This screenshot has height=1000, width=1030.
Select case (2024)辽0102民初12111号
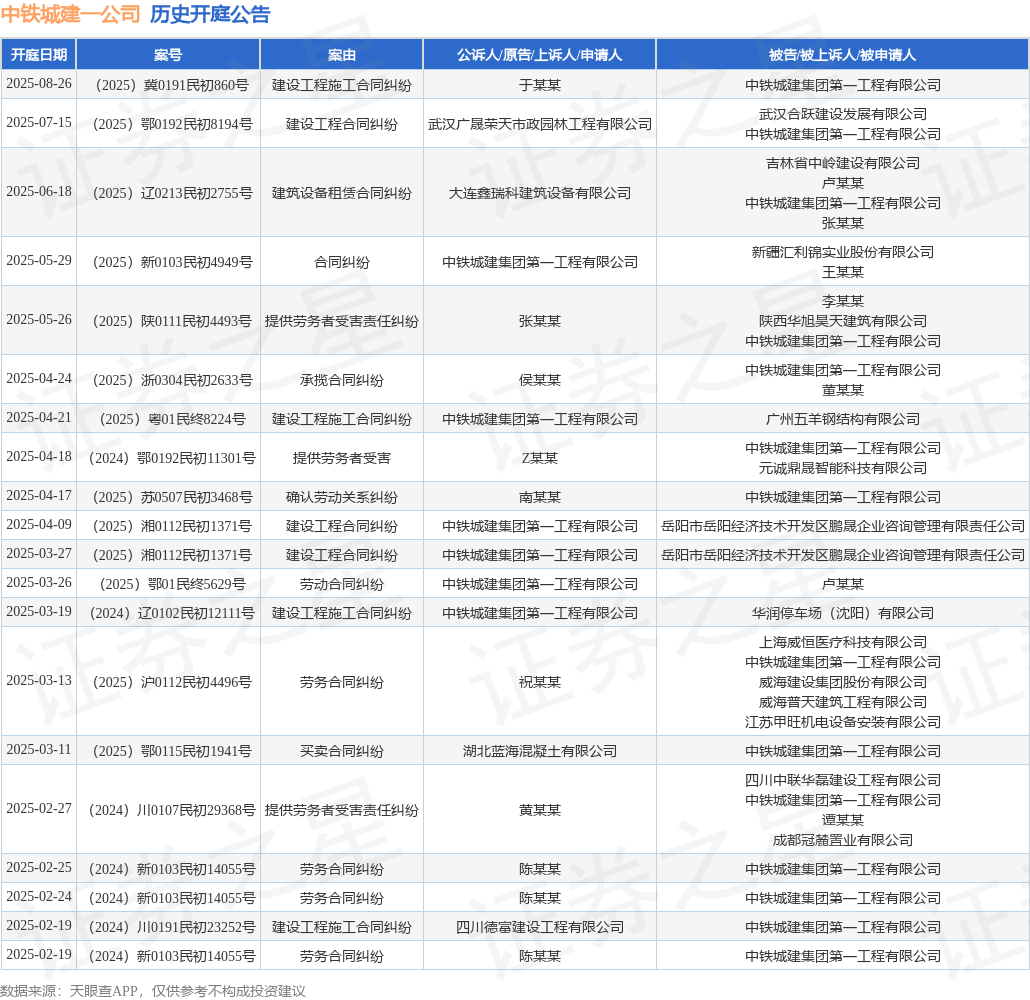click(172, 613)
